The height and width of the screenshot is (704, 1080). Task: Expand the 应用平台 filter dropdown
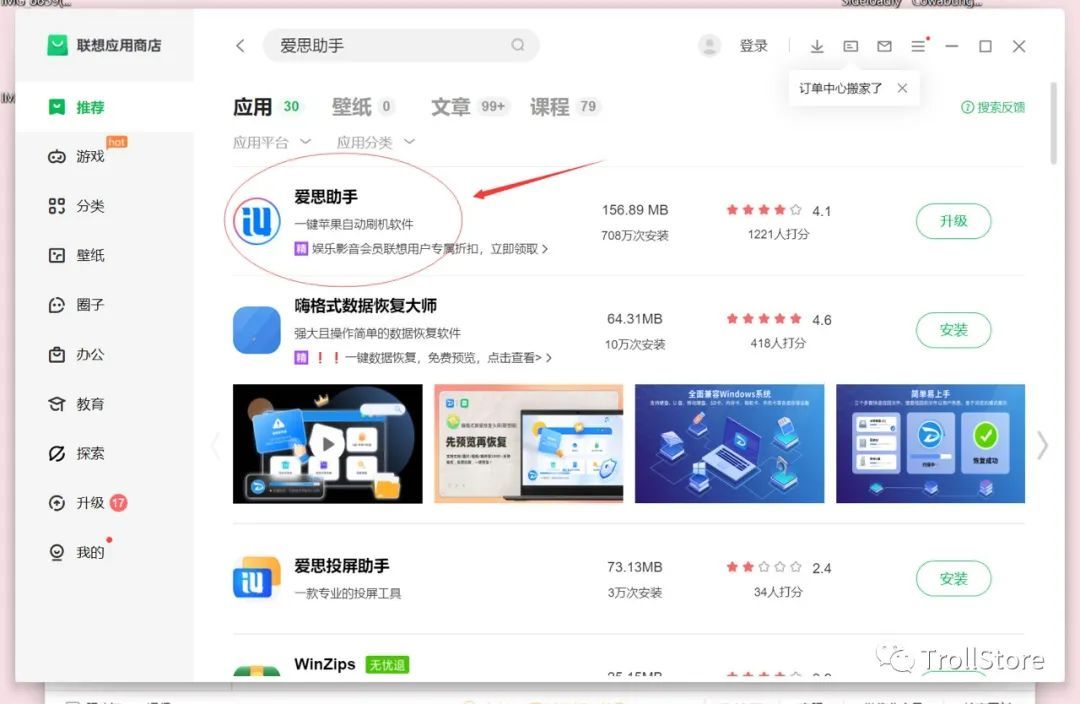pyautogui.click(x=271, y=142)
